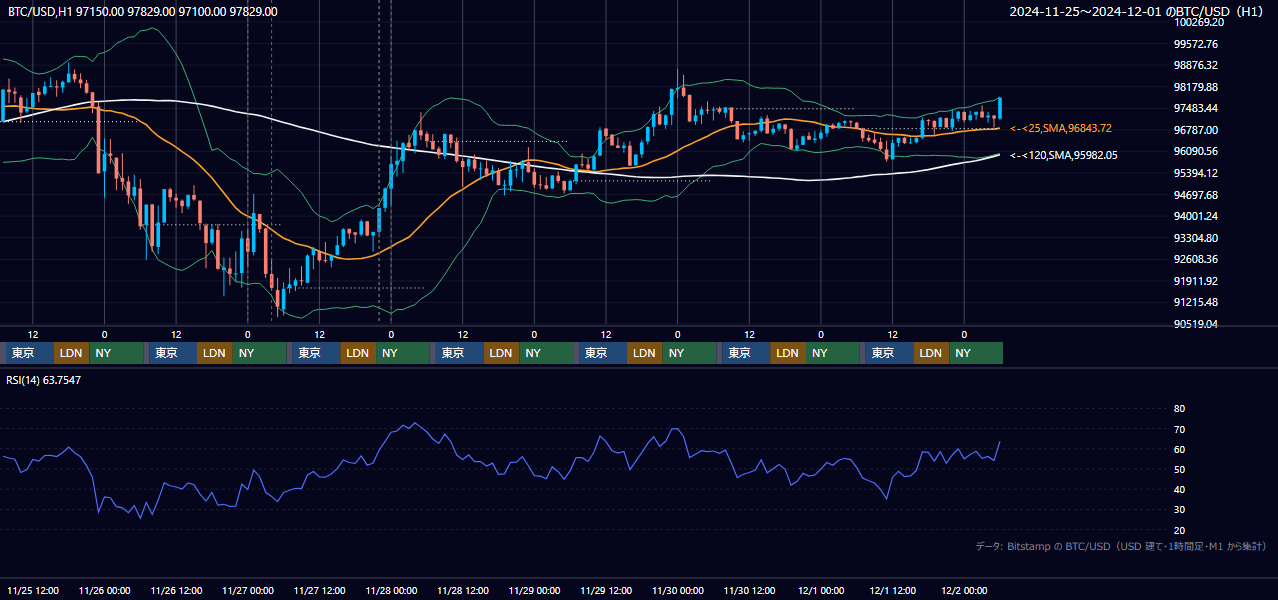Viewport: 1278px width, 600px height.
Task: Click the 120 SMA 95982.05 indicator label
Action: tap(1064, 155)
